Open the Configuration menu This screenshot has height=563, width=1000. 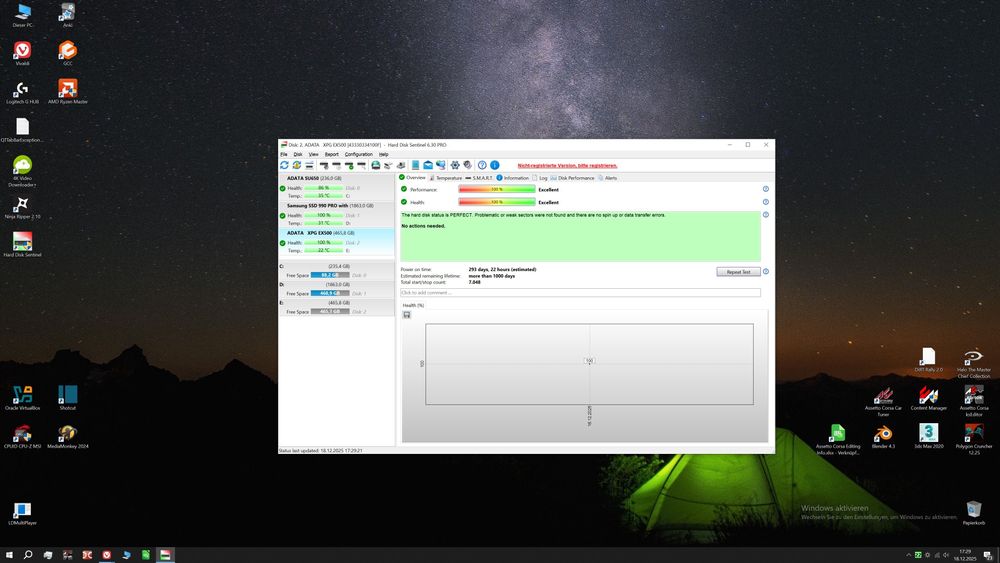pyautogui.click(x=358, y=154)
